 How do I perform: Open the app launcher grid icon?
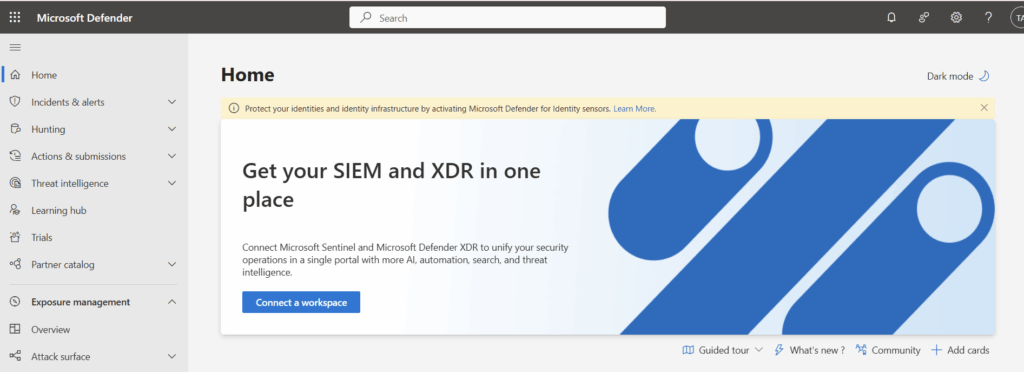14,18
